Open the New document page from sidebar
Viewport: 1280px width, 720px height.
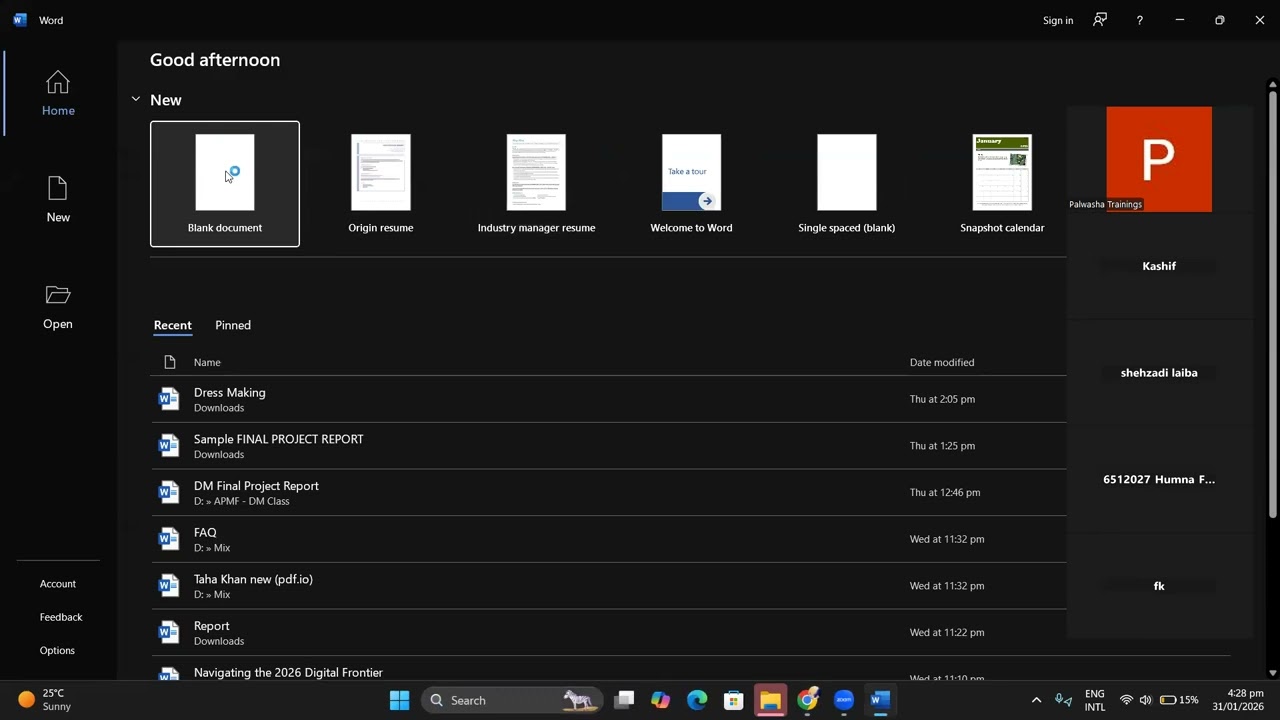tap(58, 199)
